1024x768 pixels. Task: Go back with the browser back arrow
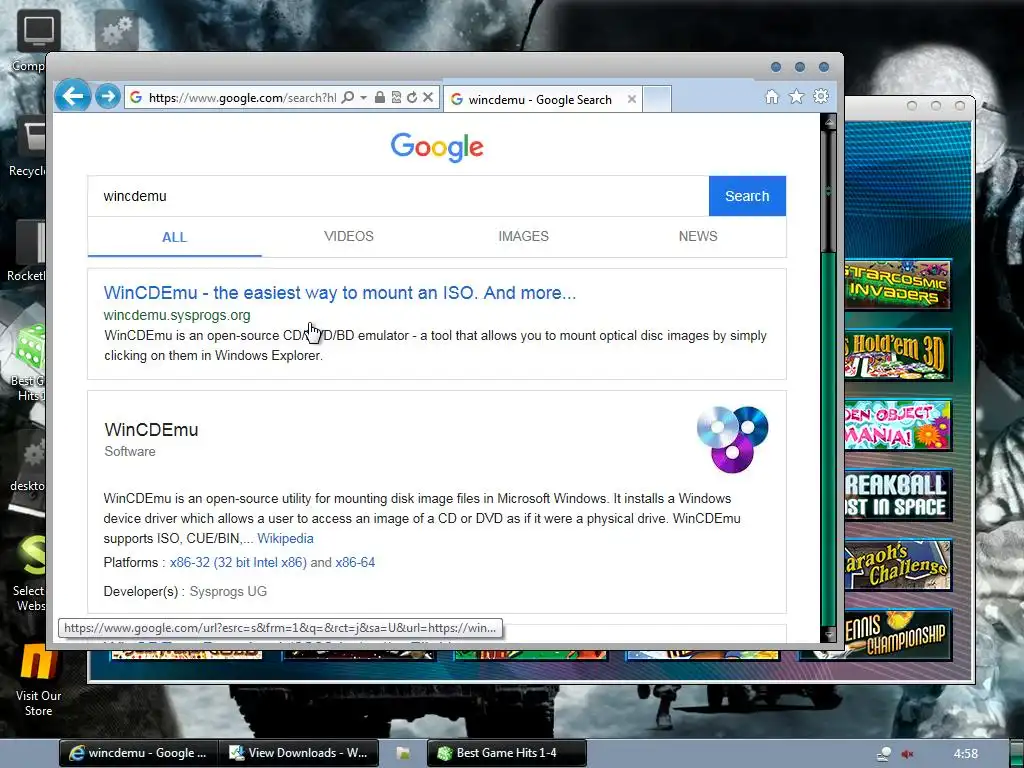tap(72, 97)
